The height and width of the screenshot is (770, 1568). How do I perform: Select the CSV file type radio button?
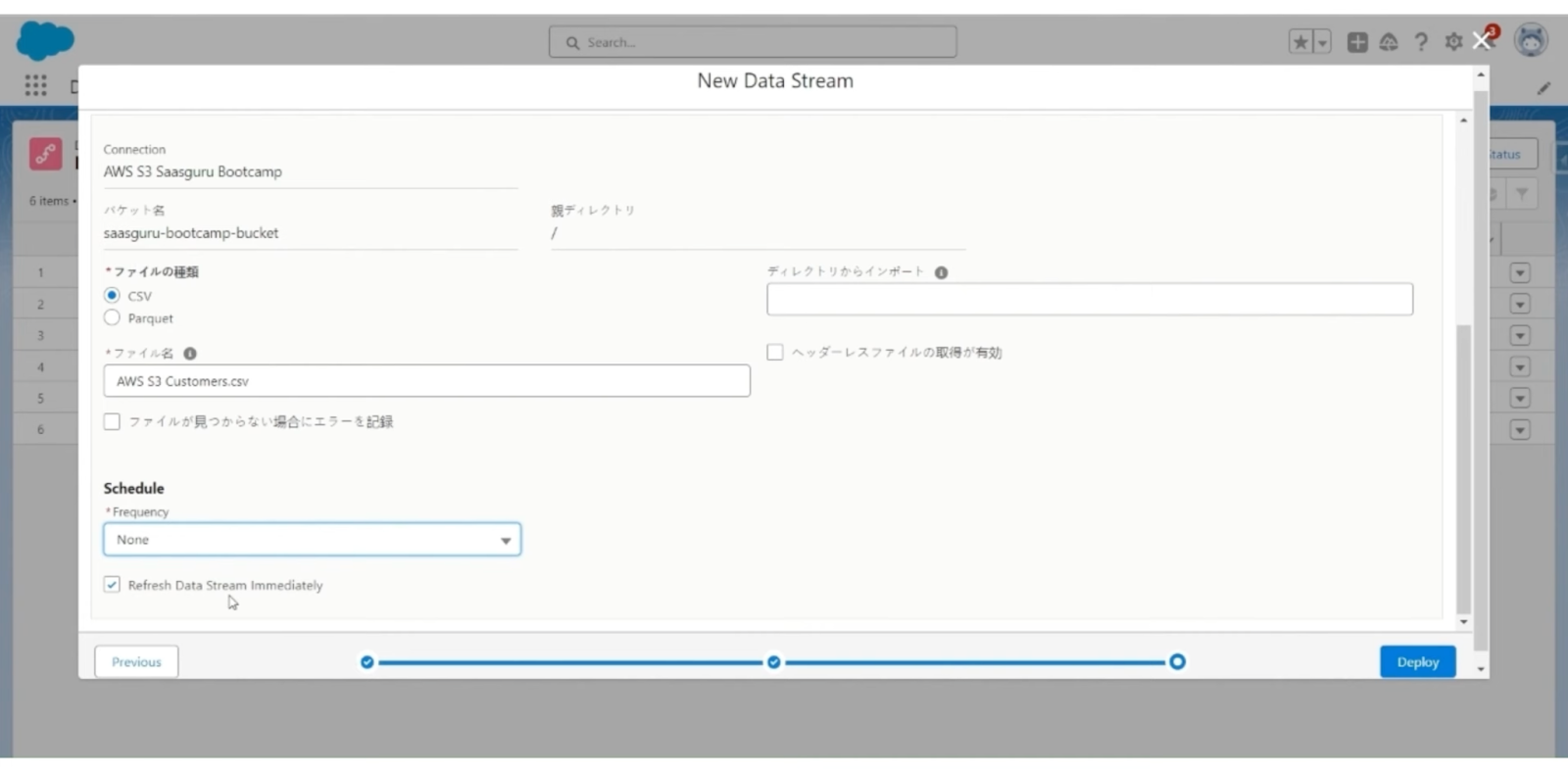click(x=112, y=295)
